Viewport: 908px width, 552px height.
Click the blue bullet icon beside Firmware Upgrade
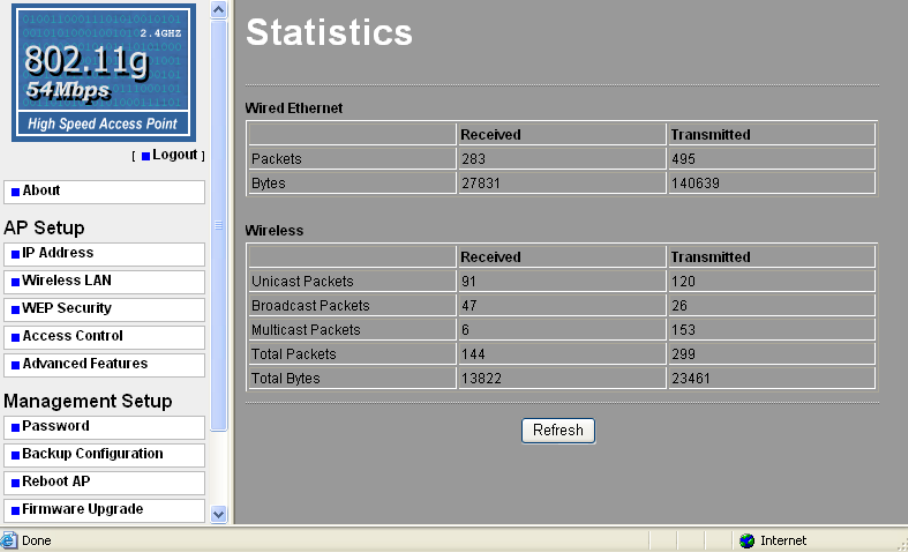16,511
